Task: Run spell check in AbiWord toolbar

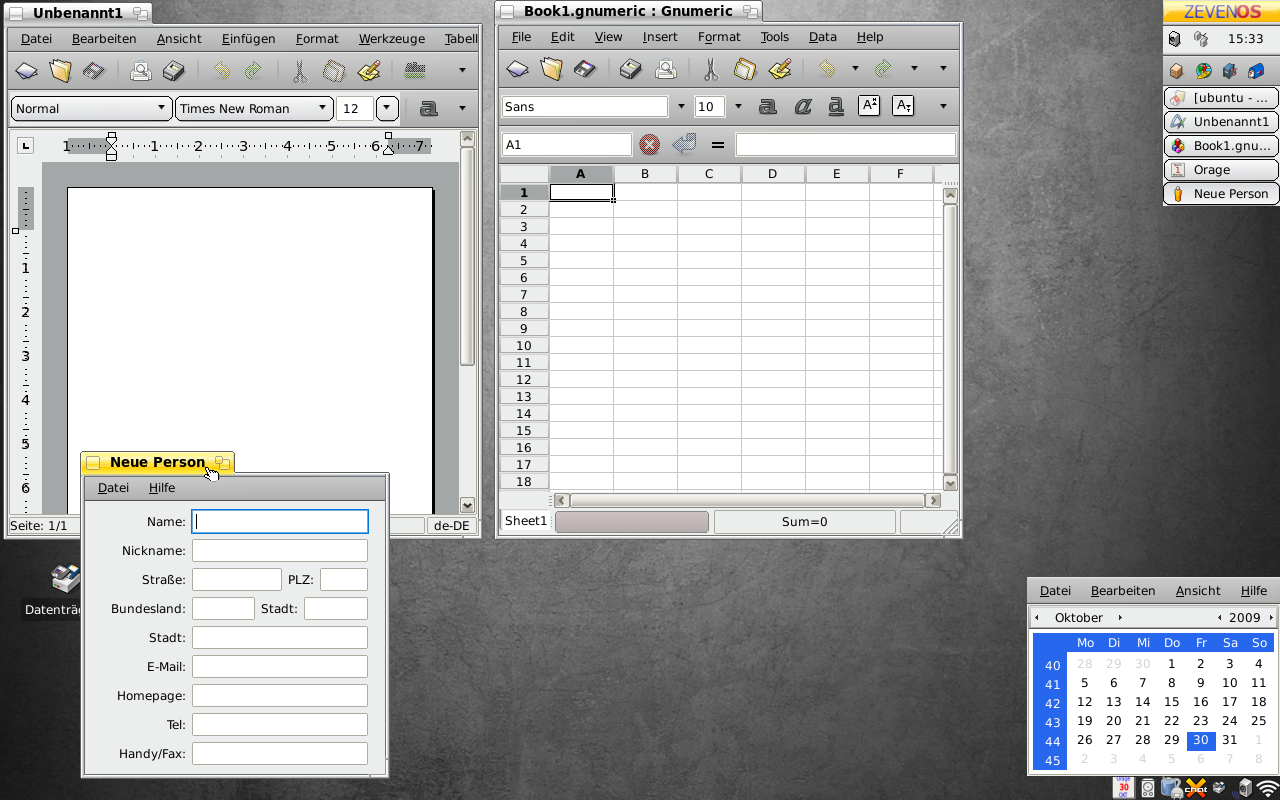Action: pos(415,71)
